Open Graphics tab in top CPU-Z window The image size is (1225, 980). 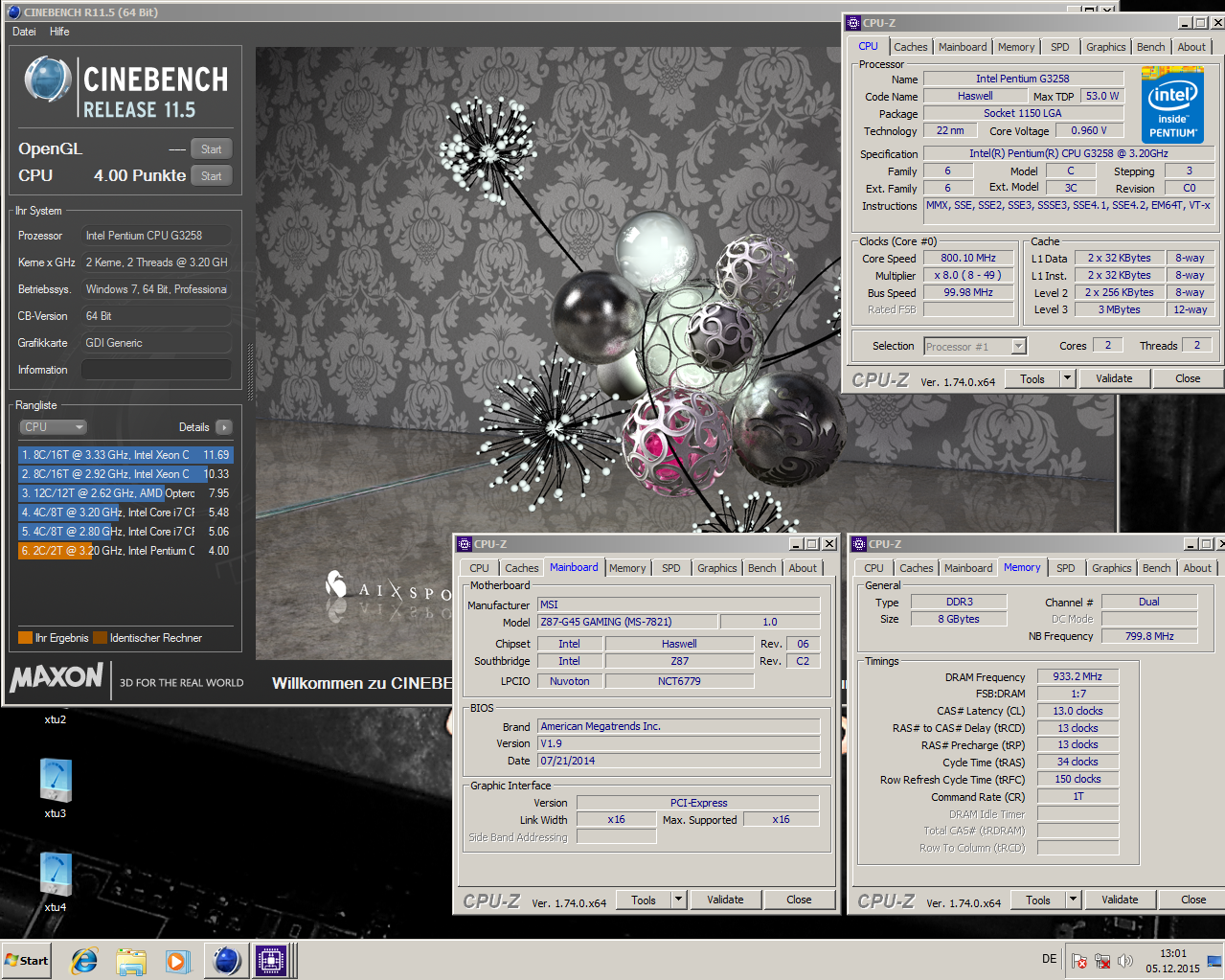[x=1105, y=47]
